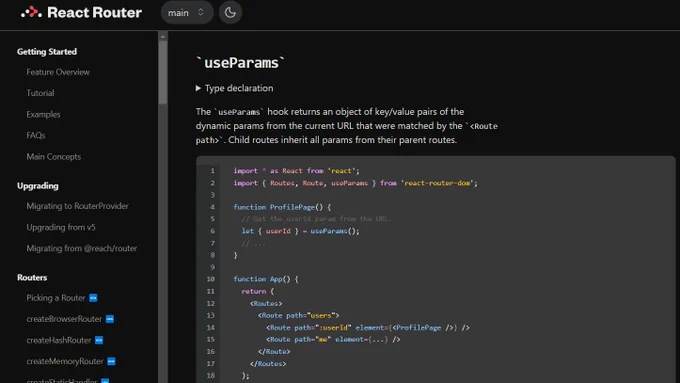
Task: Click the Upgrading section heading
Action: tap(38, 186)
